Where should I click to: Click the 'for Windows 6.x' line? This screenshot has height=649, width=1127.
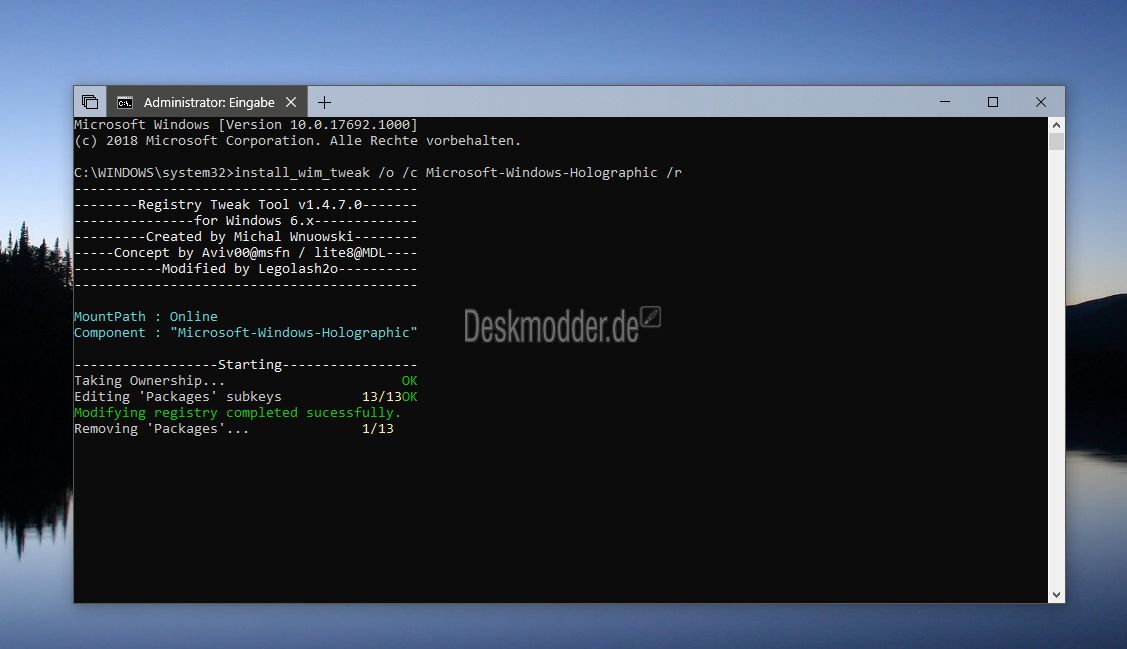246,221
